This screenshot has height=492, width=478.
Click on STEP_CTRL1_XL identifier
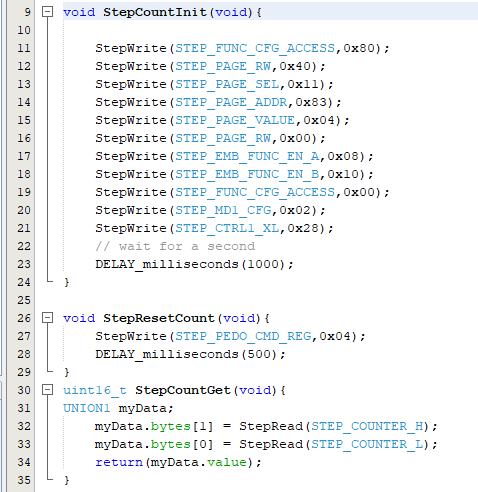tap(227, 228)
